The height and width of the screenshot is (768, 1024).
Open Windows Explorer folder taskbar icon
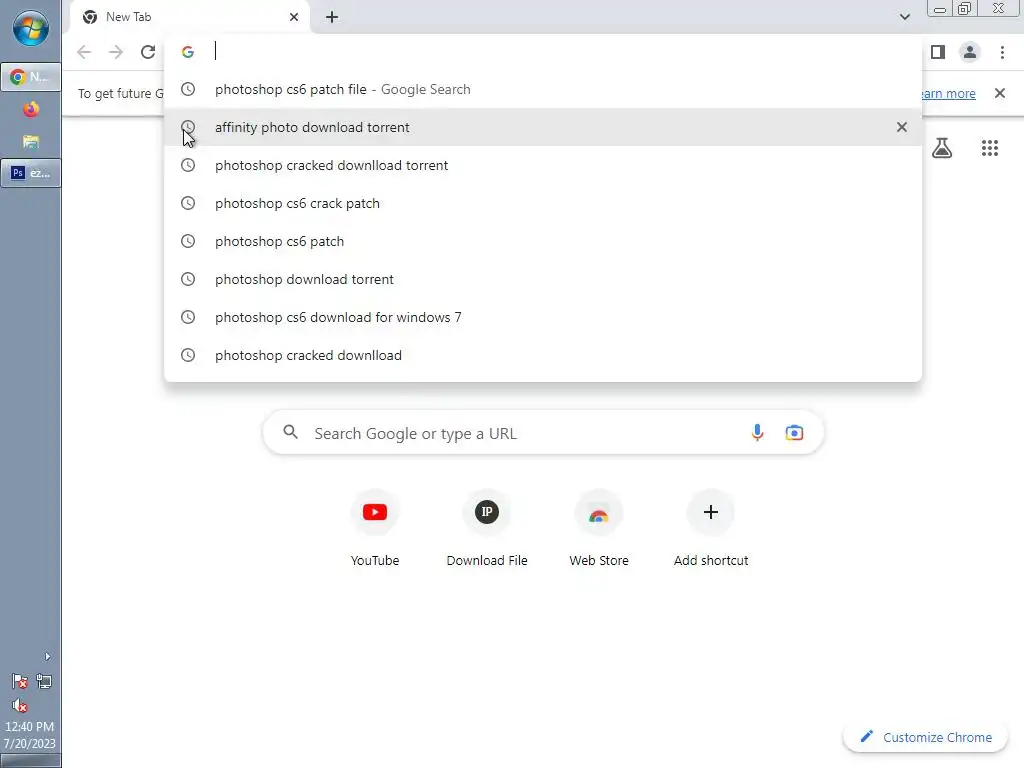pos(31,141)
